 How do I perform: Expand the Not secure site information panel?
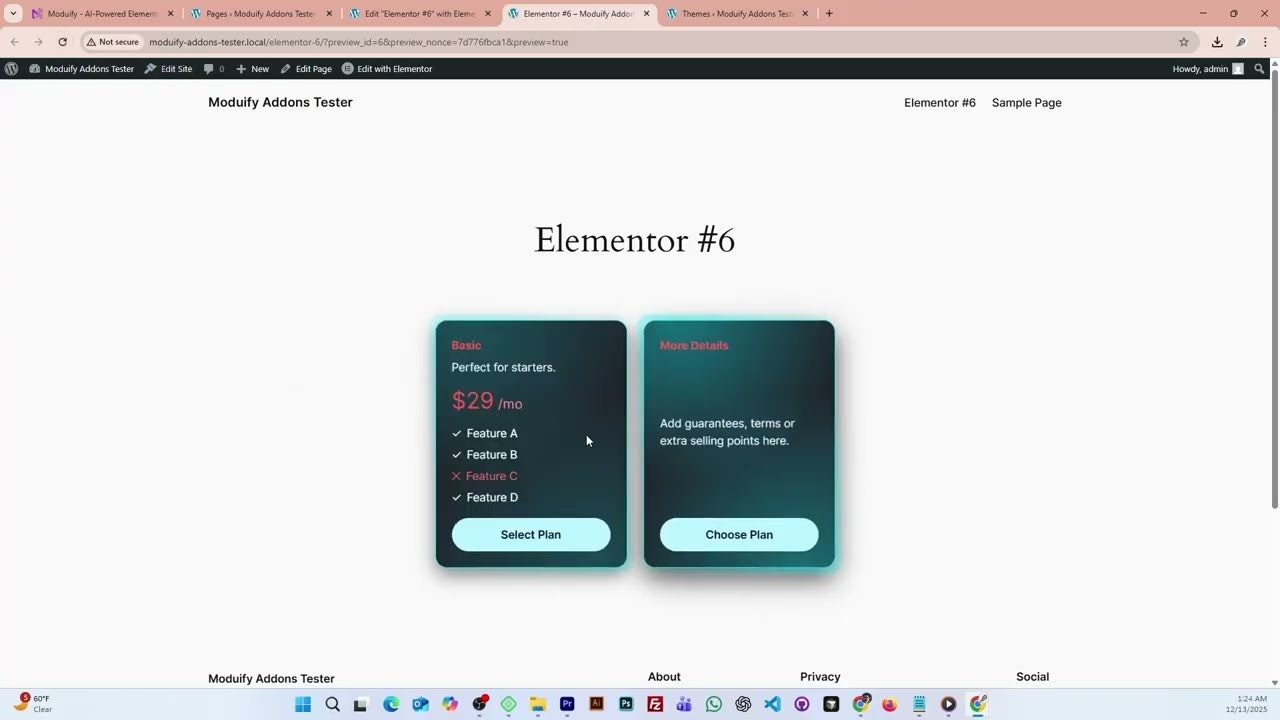[112, 42]
